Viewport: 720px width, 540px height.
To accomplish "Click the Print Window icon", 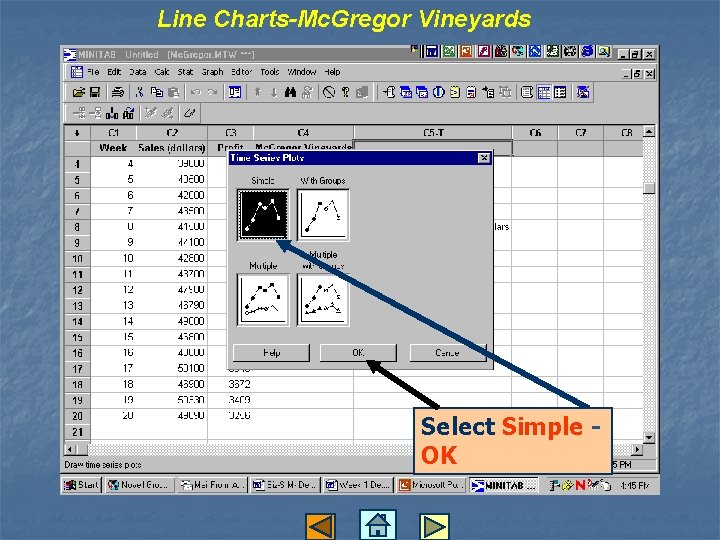I will click(x=118, y=92).
